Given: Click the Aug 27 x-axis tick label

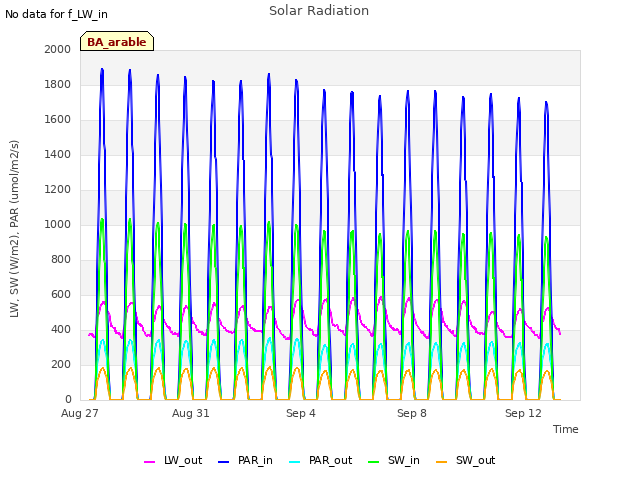Looking at the screenshot, I should pos(80,413).
